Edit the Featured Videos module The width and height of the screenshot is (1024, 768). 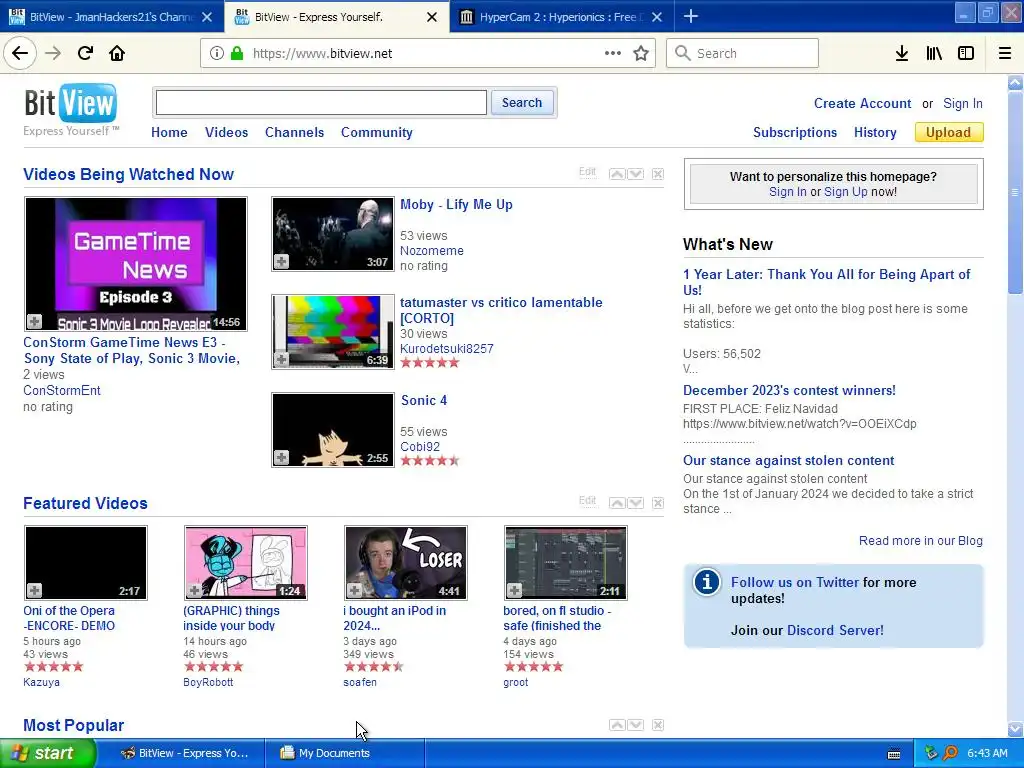587,501
